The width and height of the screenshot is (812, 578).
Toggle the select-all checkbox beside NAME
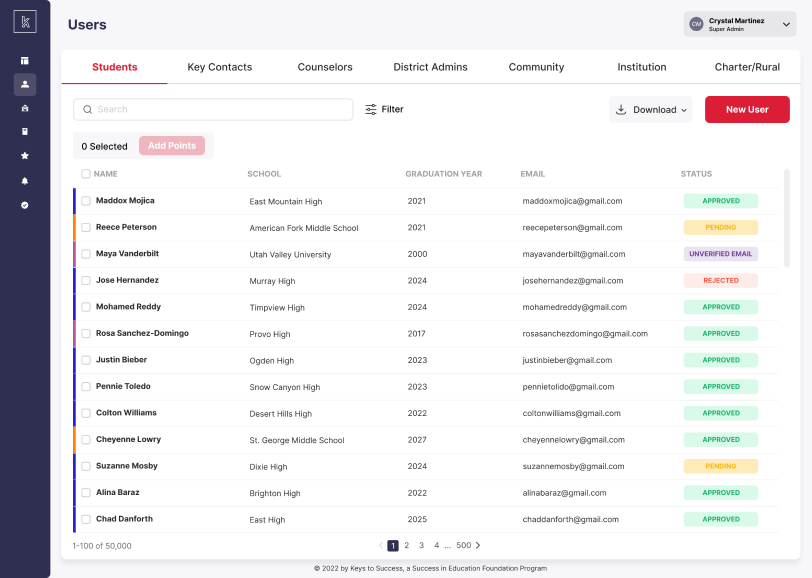click(x=86, y=174)
